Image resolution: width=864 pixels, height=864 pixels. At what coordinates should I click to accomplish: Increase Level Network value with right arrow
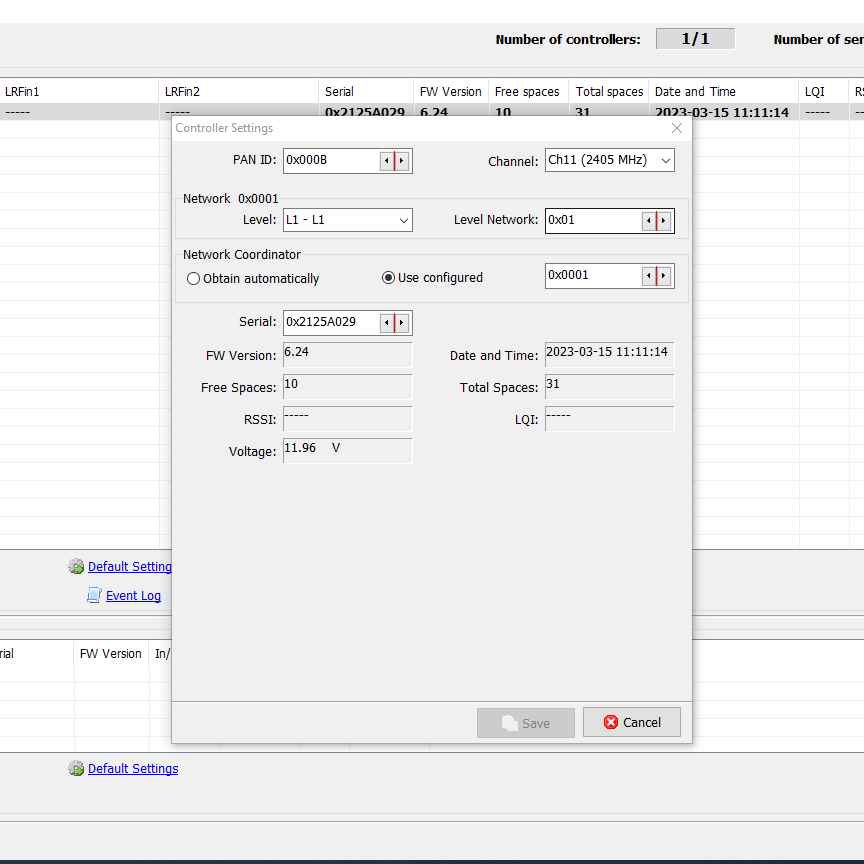tap(664, 221)
